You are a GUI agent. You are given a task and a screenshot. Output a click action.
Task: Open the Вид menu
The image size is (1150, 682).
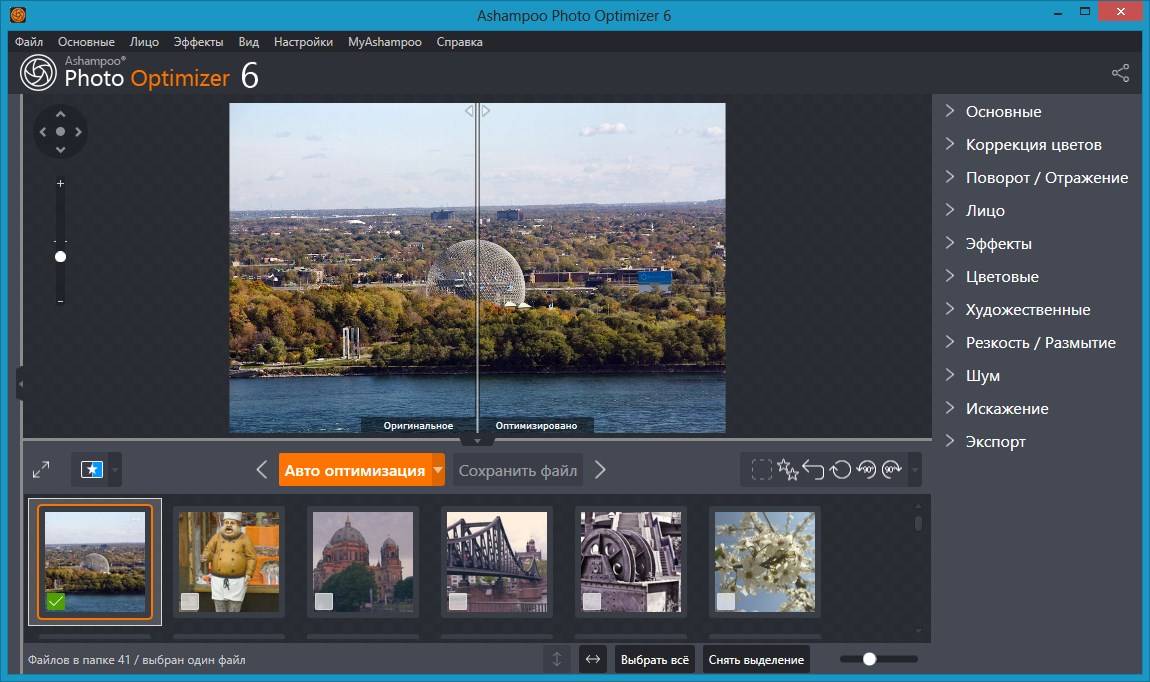(x=249, y=42)
